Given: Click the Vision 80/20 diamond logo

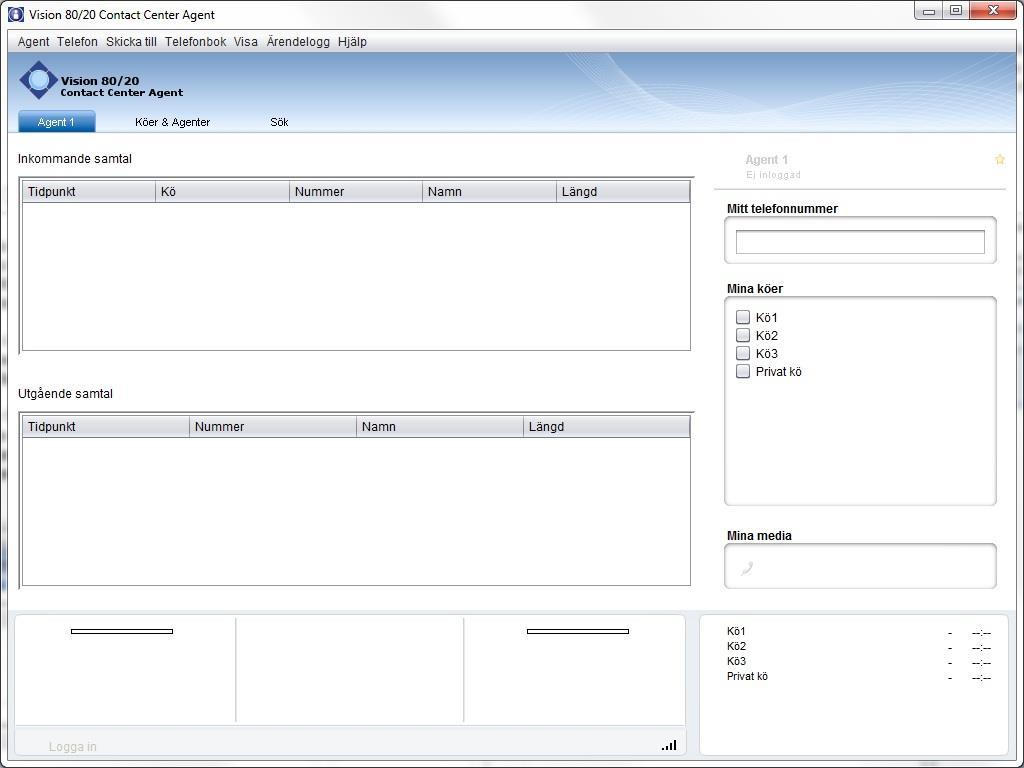Looking at the screenshot, I should pos(39,80).
